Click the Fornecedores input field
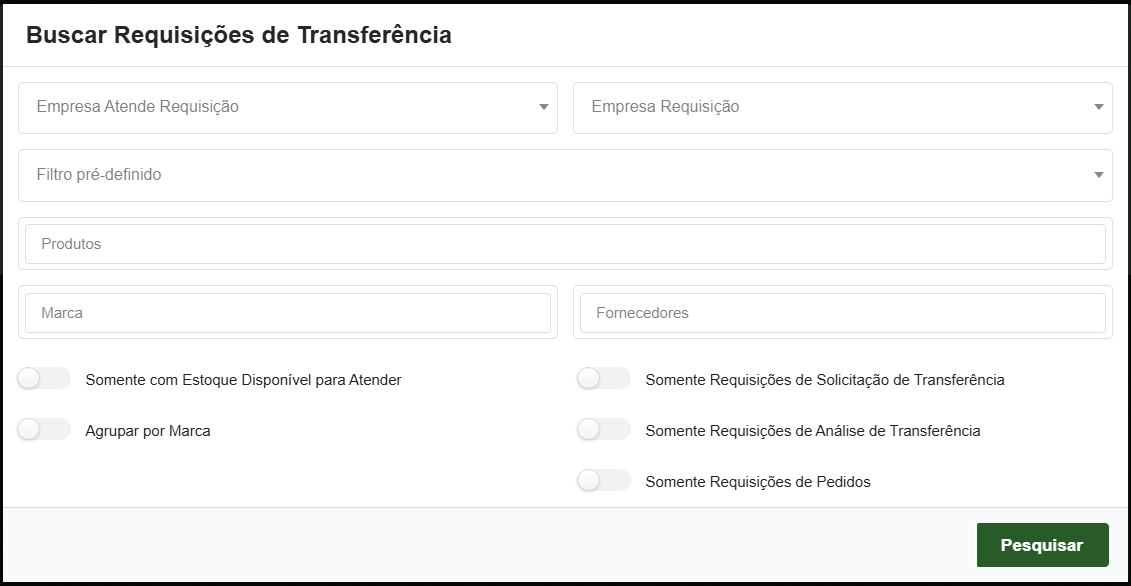1131x586 pixels. coord(843,312)
